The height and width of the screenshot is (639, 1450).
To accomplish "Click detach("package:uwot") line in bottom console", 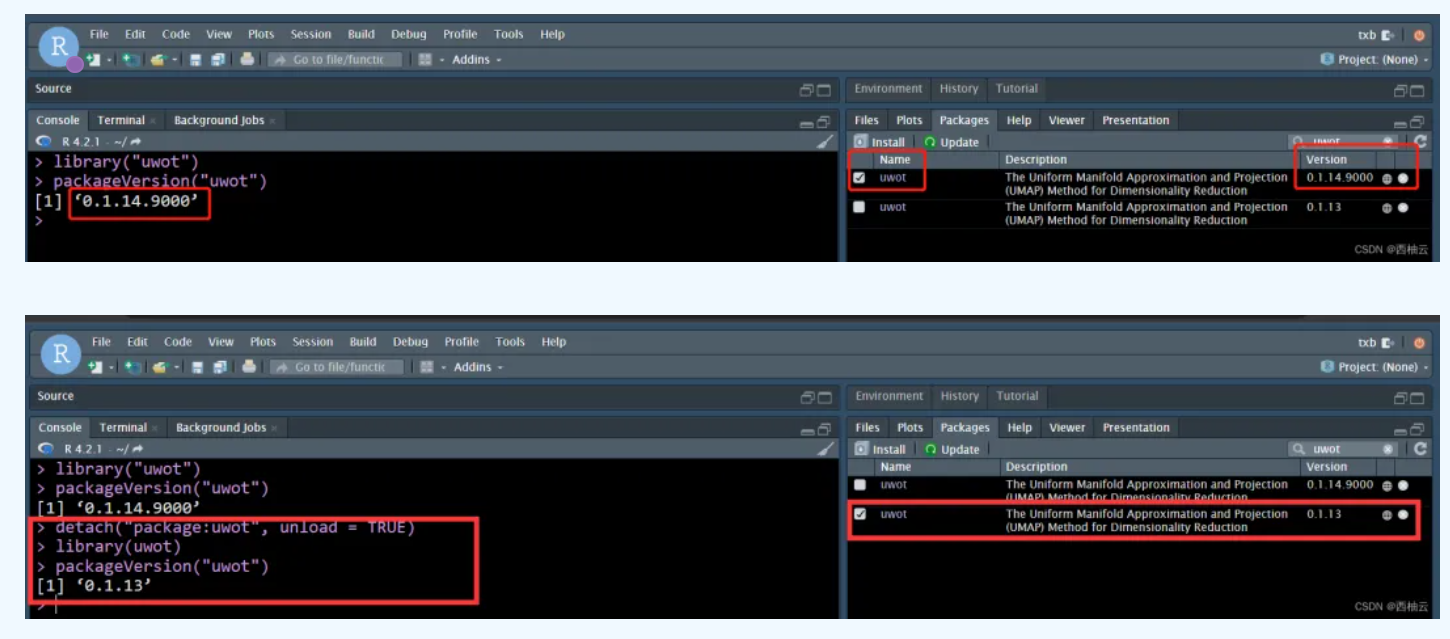I will 235,528.
